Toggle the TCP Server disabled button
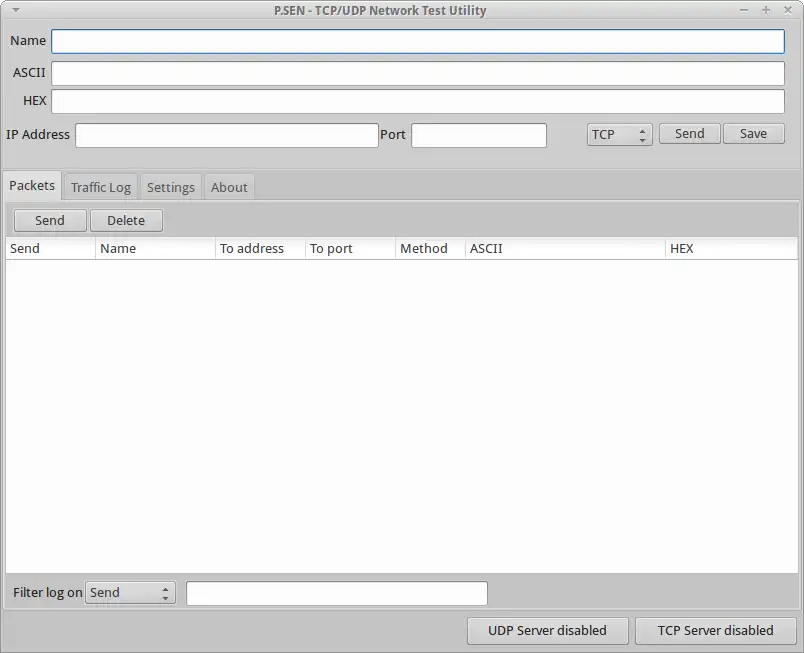 (715, 630)
